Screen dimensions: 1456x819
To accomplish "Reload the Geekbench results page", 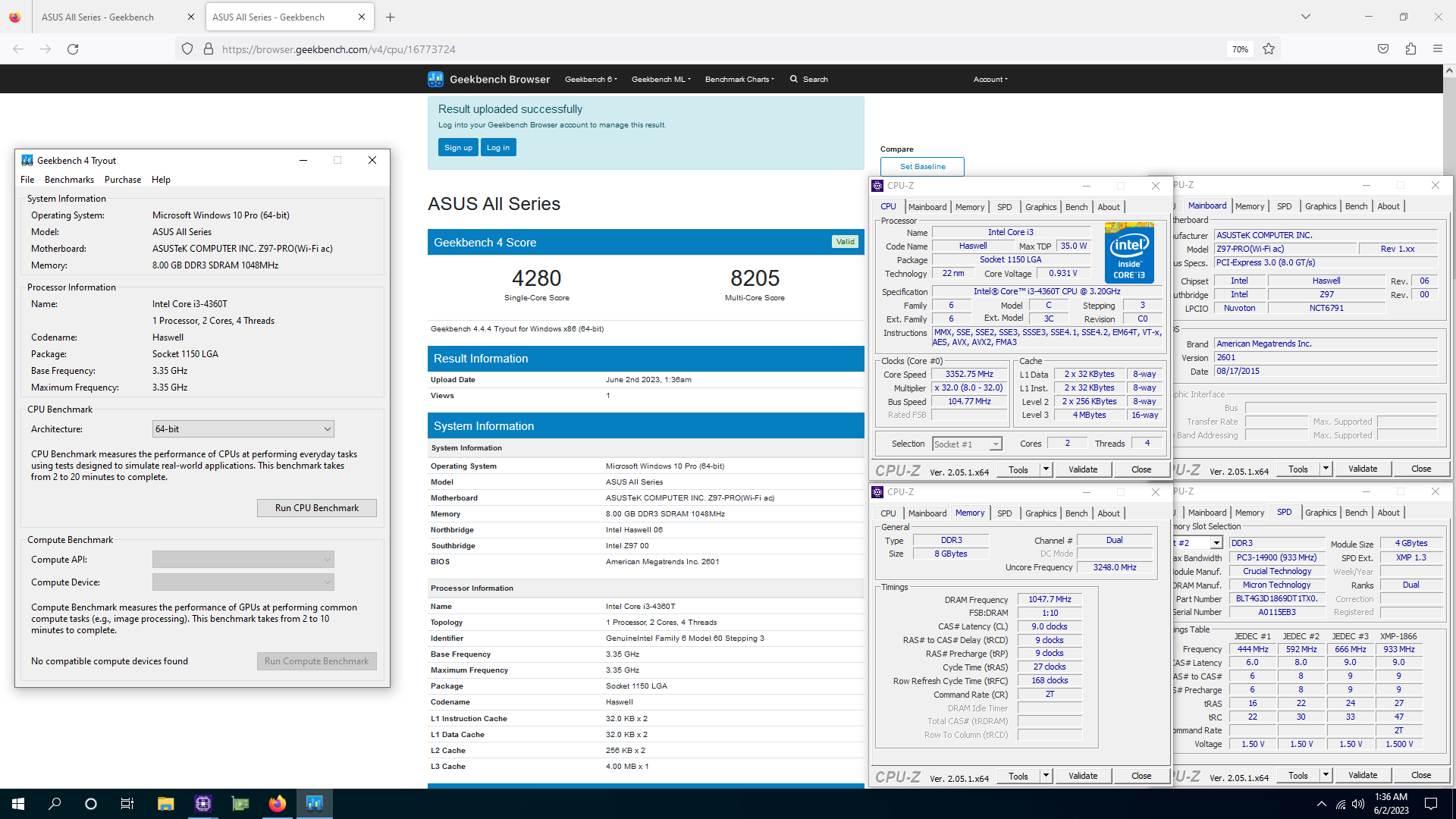I will click(73, 49).
